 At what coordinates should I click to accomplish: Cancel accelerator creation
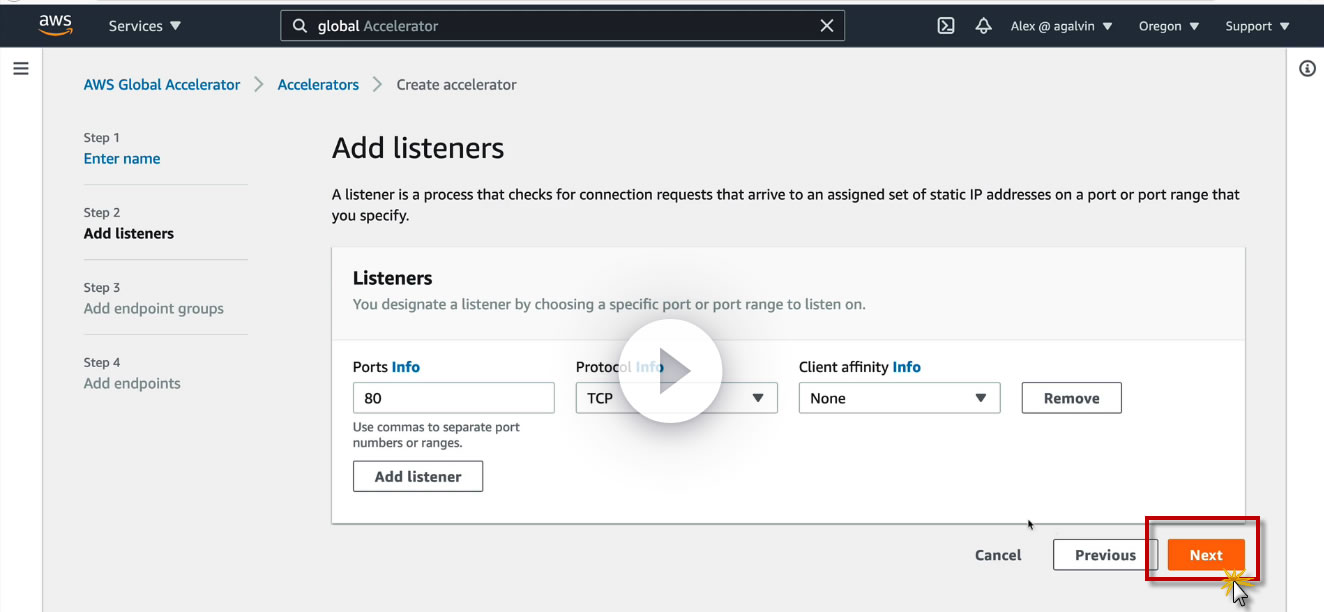[x=998, y=555]
